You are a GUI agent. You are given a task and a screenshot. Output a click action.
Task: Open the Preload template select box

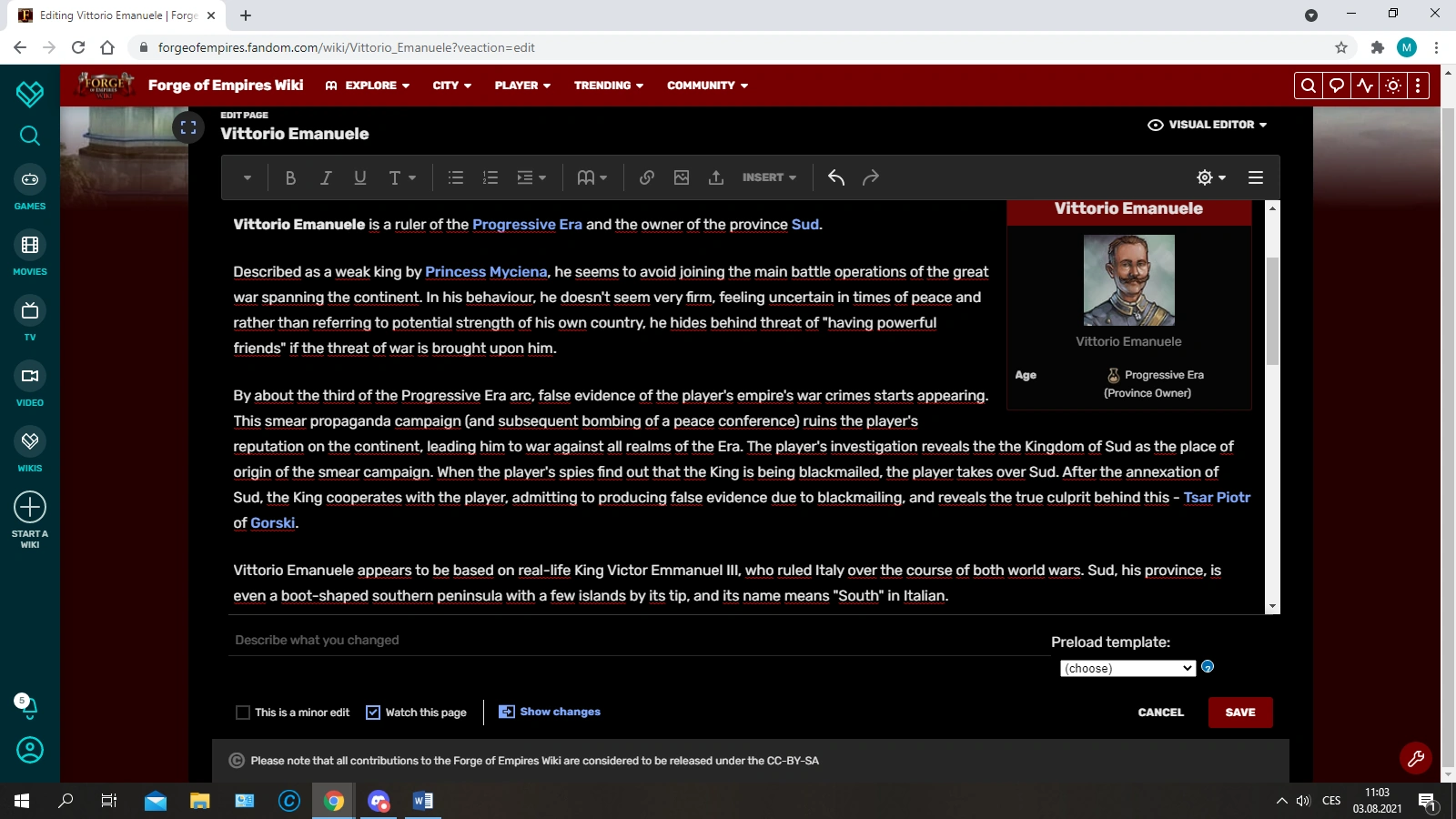(x=1128, y=668)
